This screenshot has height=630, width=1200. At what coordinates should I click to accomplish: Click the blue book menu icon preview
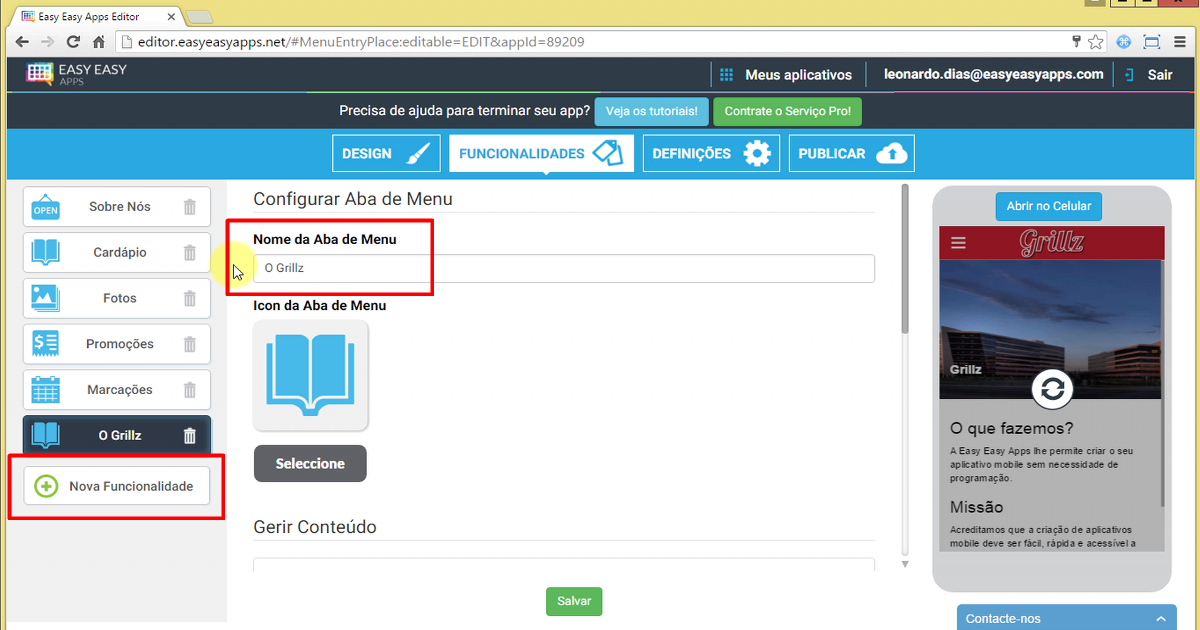[311, 376]
